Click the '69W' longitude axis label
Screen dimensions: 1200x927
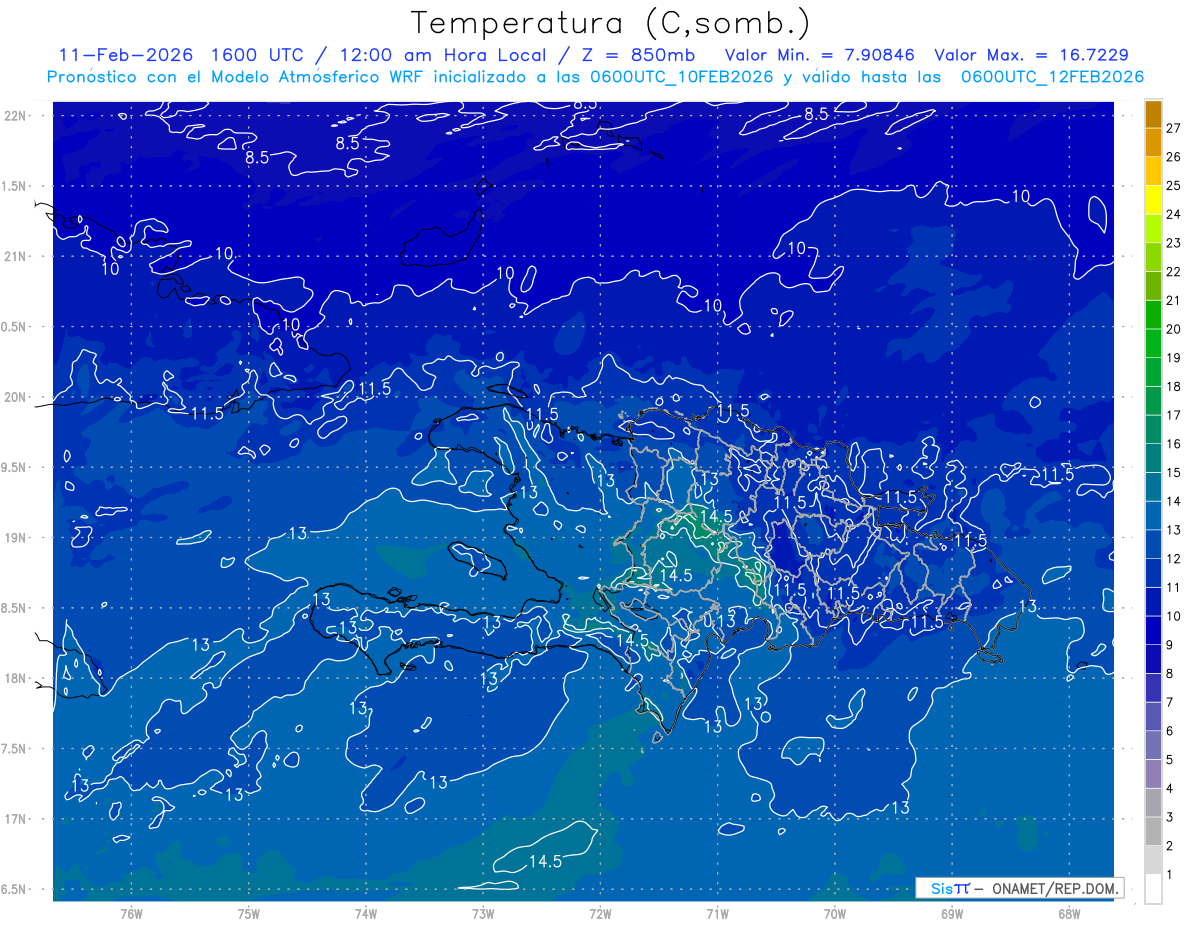pos(952,913)
